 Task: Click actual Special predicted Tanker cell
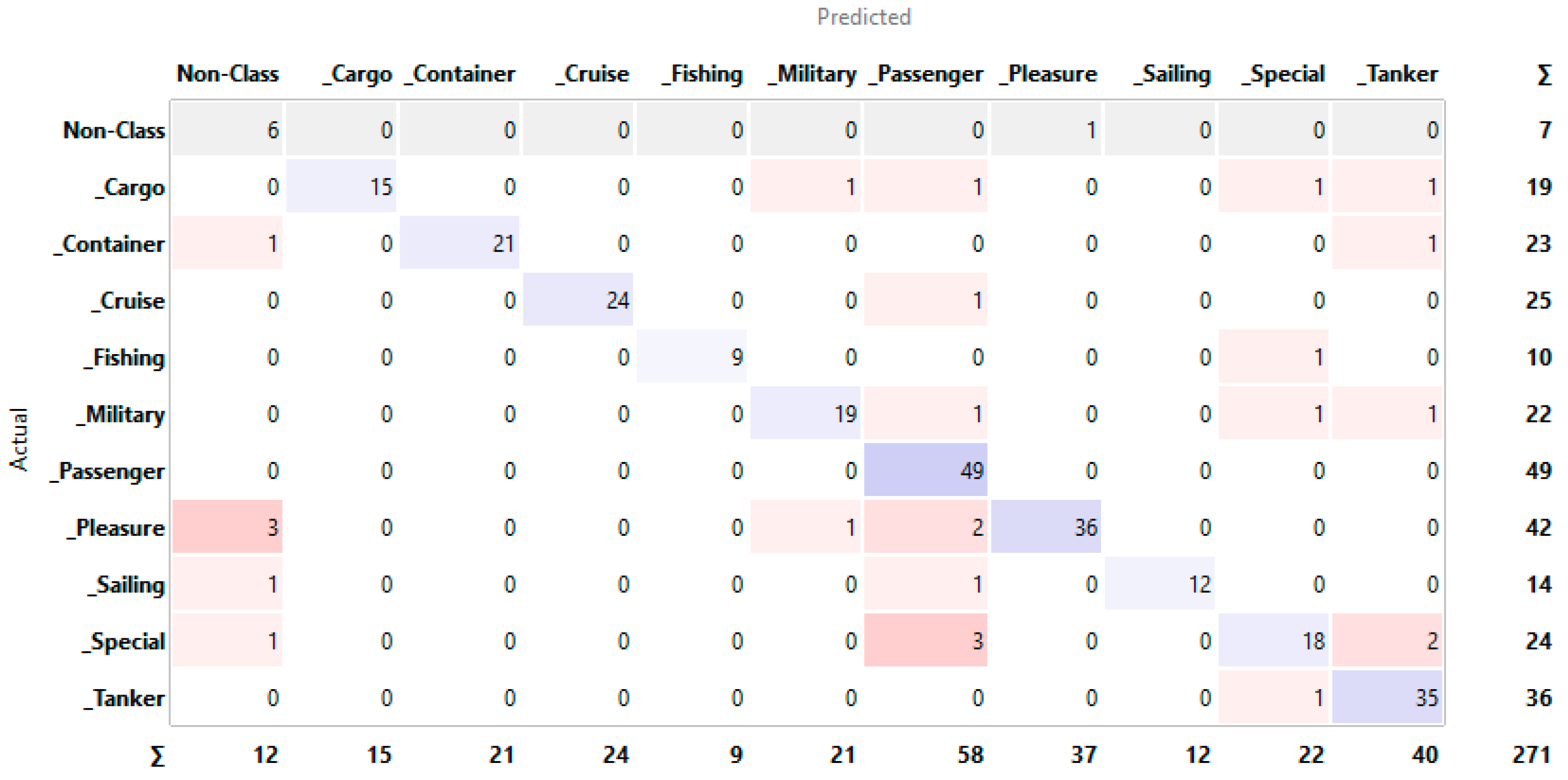[x=1387, y=641]
